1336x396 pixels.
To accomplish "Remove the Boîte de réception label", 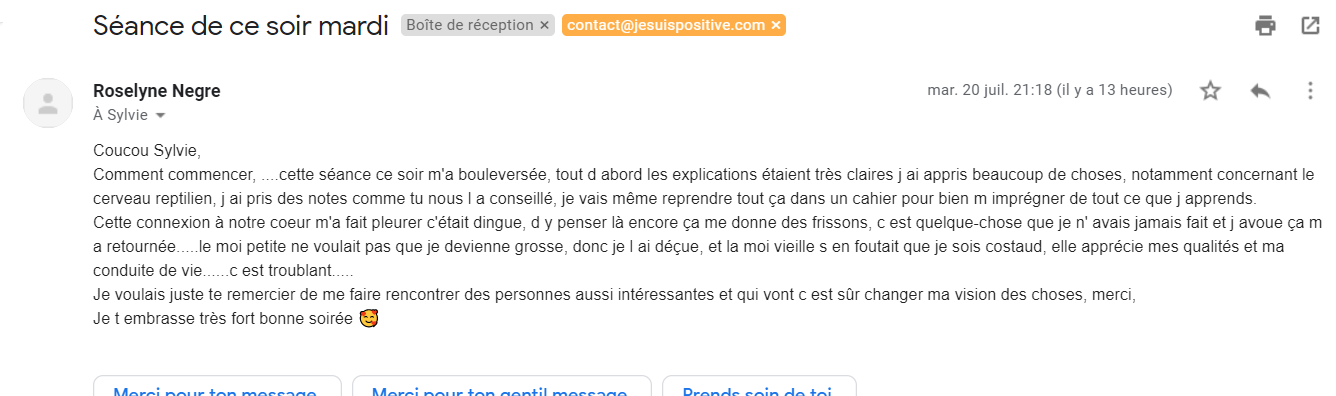I will tap(544, 26).
